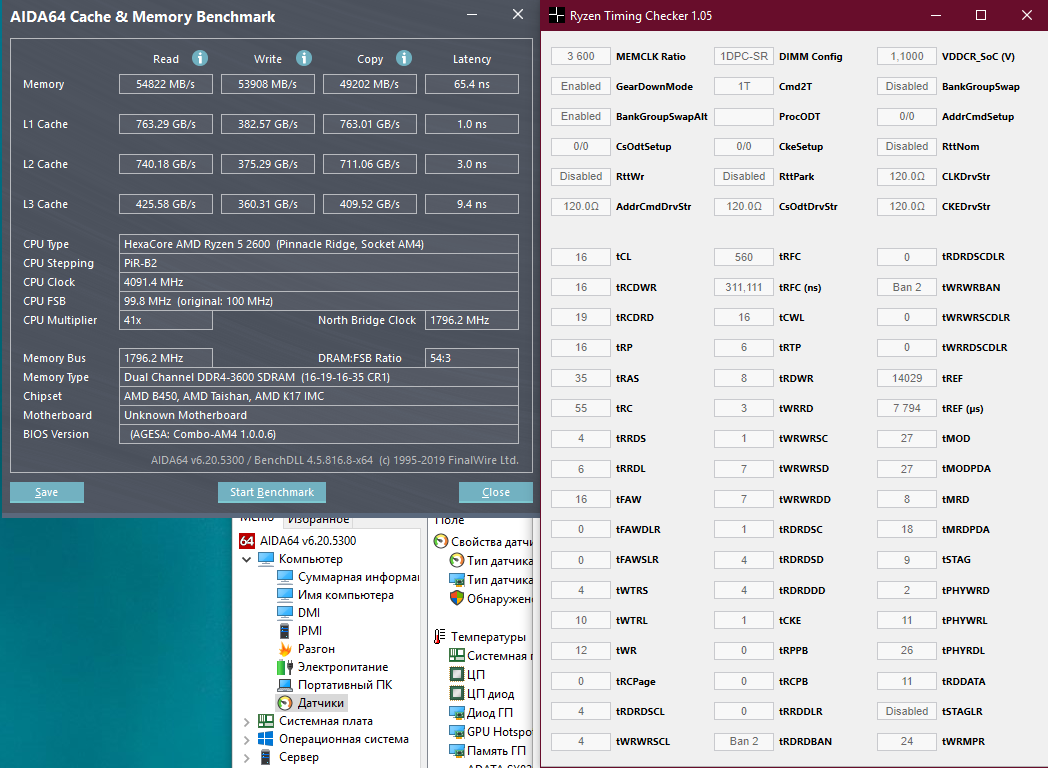Select the Датчики sensor icon
This screenshot has height=768, width=1048.
285,703
